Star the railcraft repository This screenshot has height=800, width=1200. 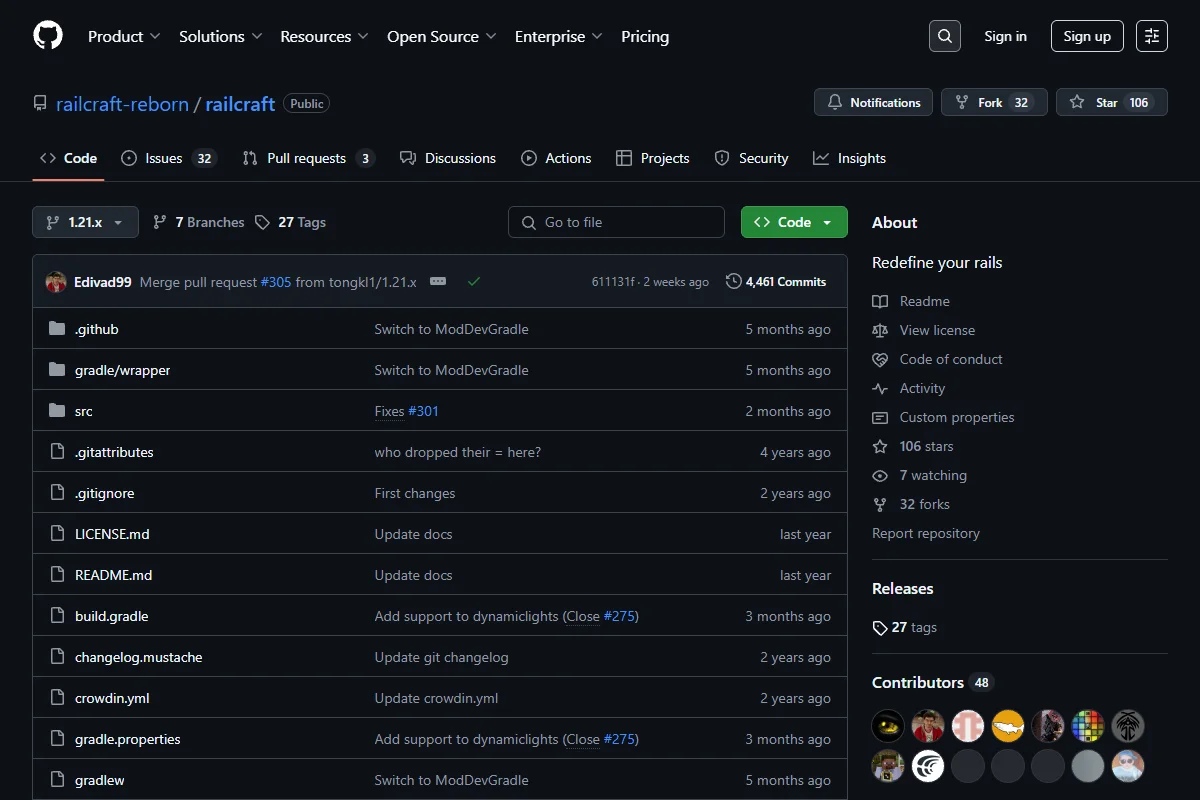tap(1112, 102)
